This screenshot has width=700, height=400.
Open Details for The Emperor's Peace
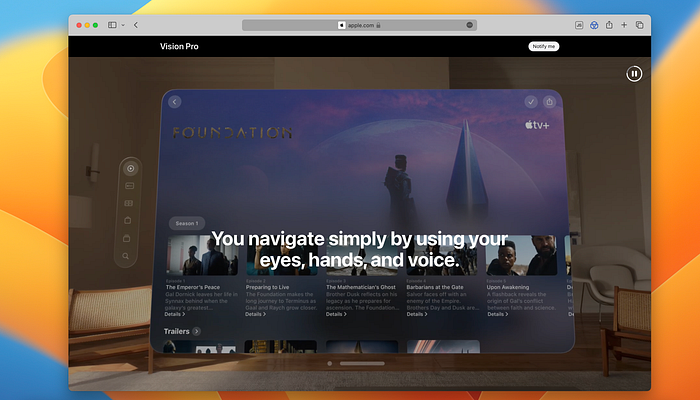click(175, 314)
